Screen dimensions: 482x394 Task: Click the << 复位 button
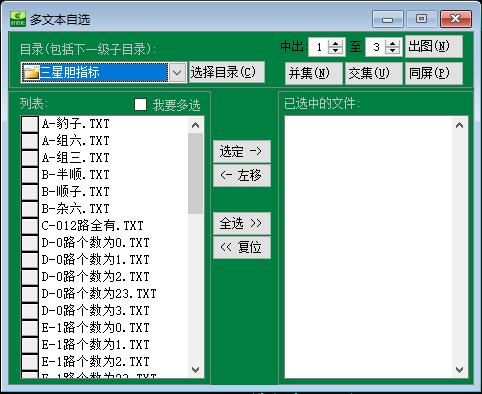point(242,247)
